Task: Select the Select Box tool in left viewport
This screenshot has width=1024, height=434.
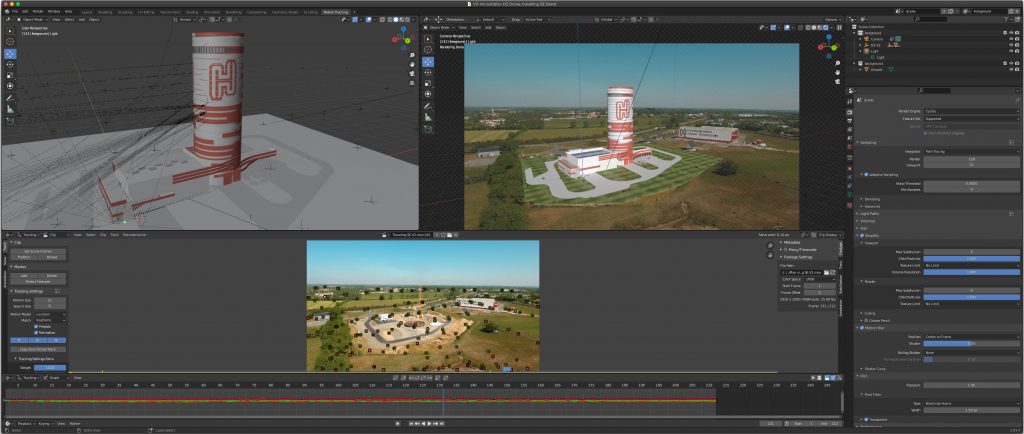Action: coord(10,31)
